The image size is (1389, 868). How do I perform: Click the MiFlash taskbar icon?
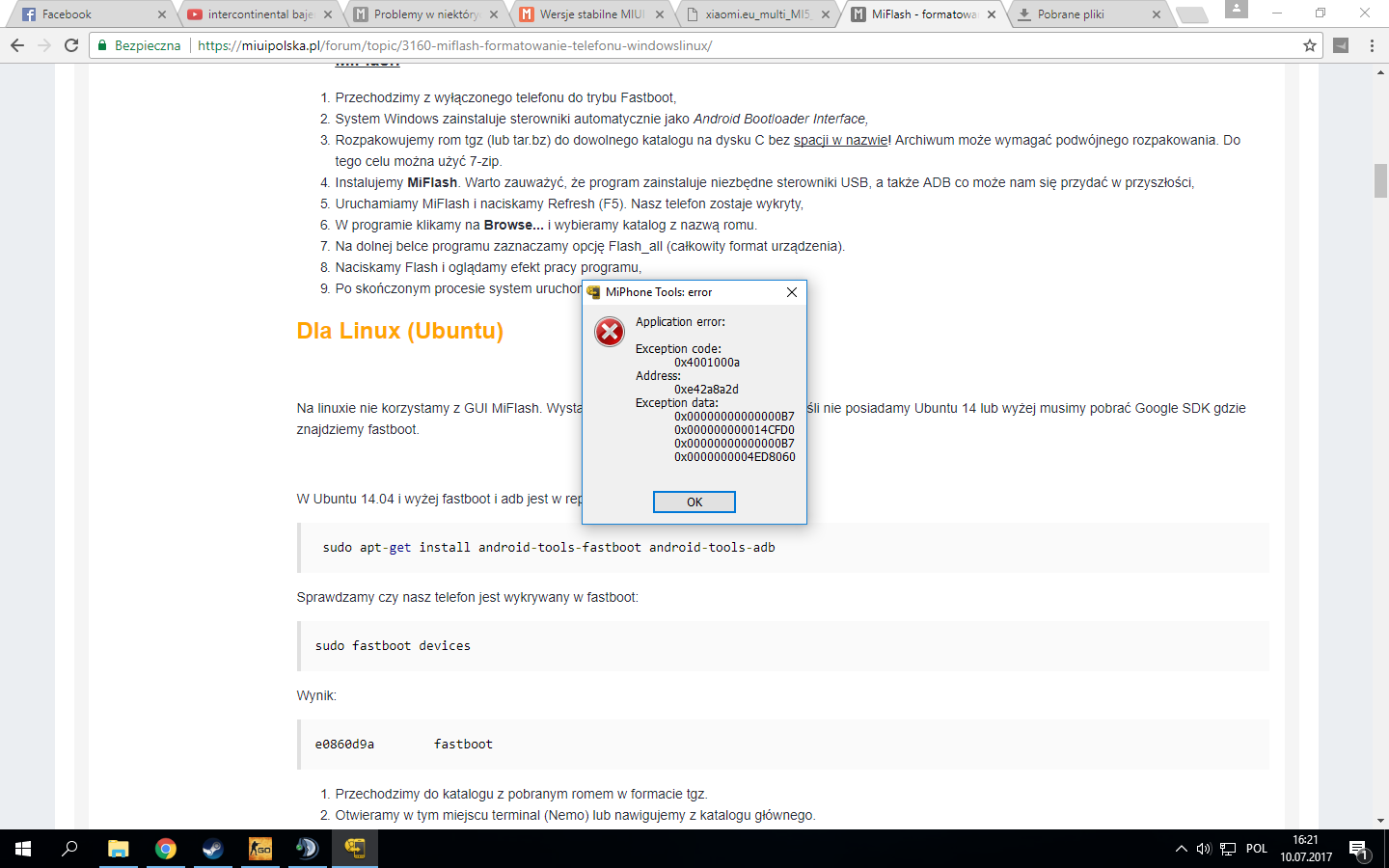[354, 849]
